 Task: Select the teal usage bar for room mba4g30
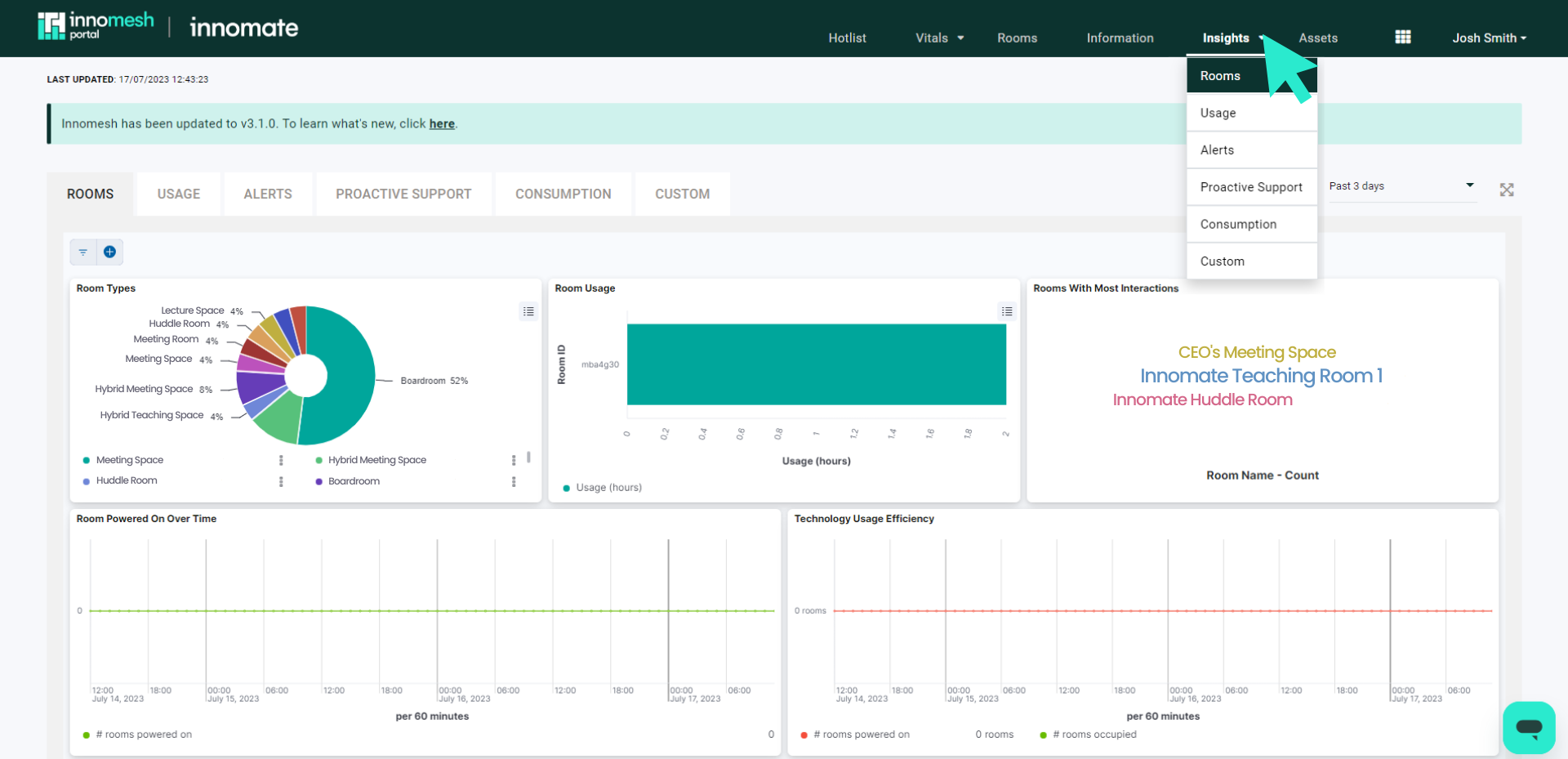pyautogui.click(x=817, y=365)
